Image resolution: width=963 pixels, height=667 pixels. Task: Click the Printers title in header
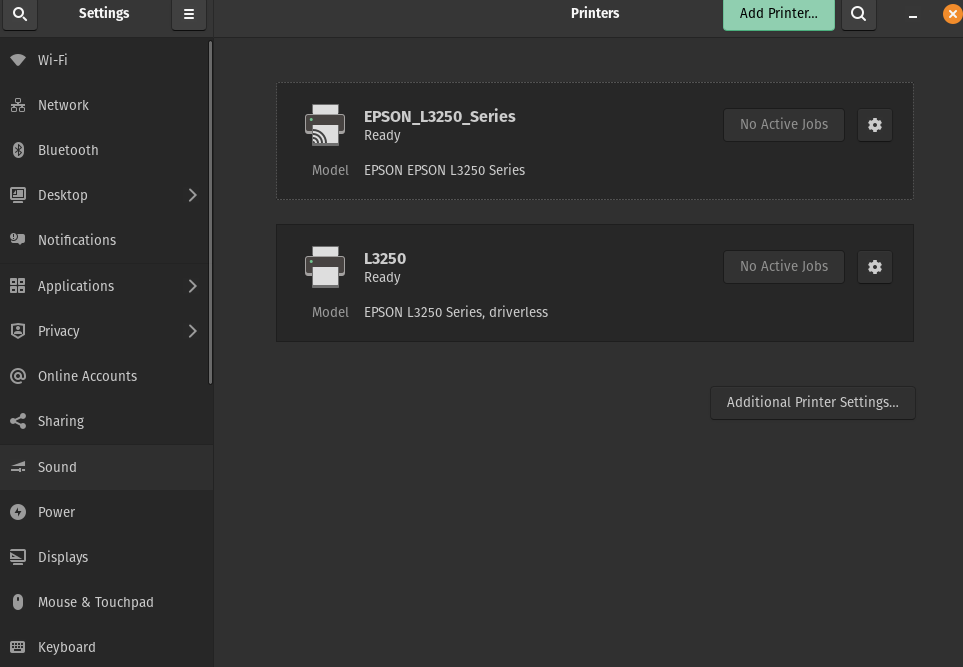595,14
